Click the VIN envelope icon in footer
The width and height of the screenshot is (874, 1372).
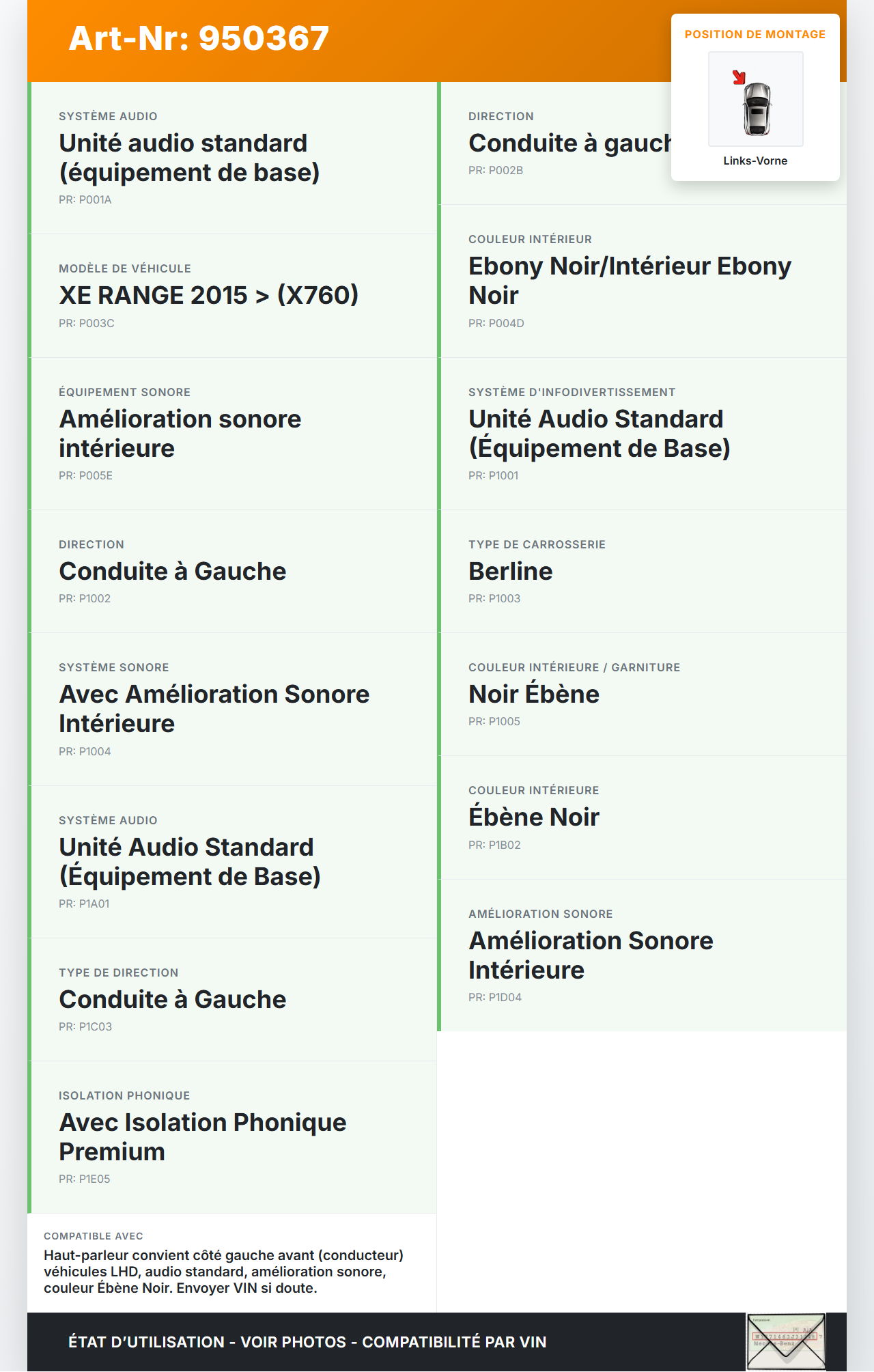[786, 1341]
